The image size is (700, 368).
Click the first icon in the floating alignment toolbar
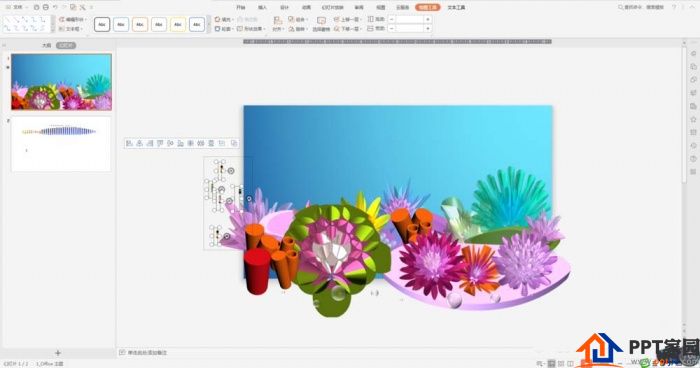[129, 143]
